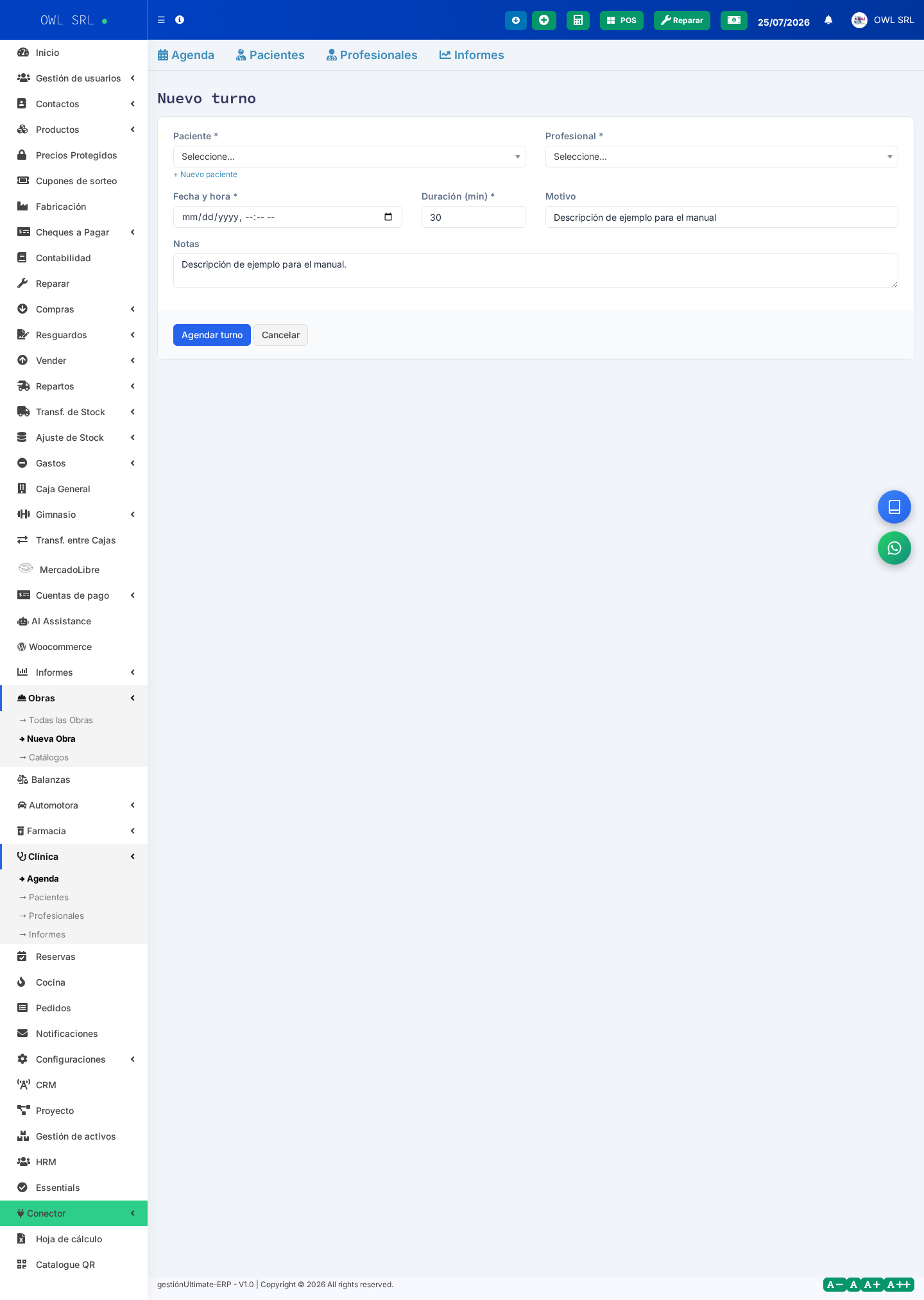Open Reparar wrench item in sidebar
Screen dimensions: 924x1300
point(74,284)
